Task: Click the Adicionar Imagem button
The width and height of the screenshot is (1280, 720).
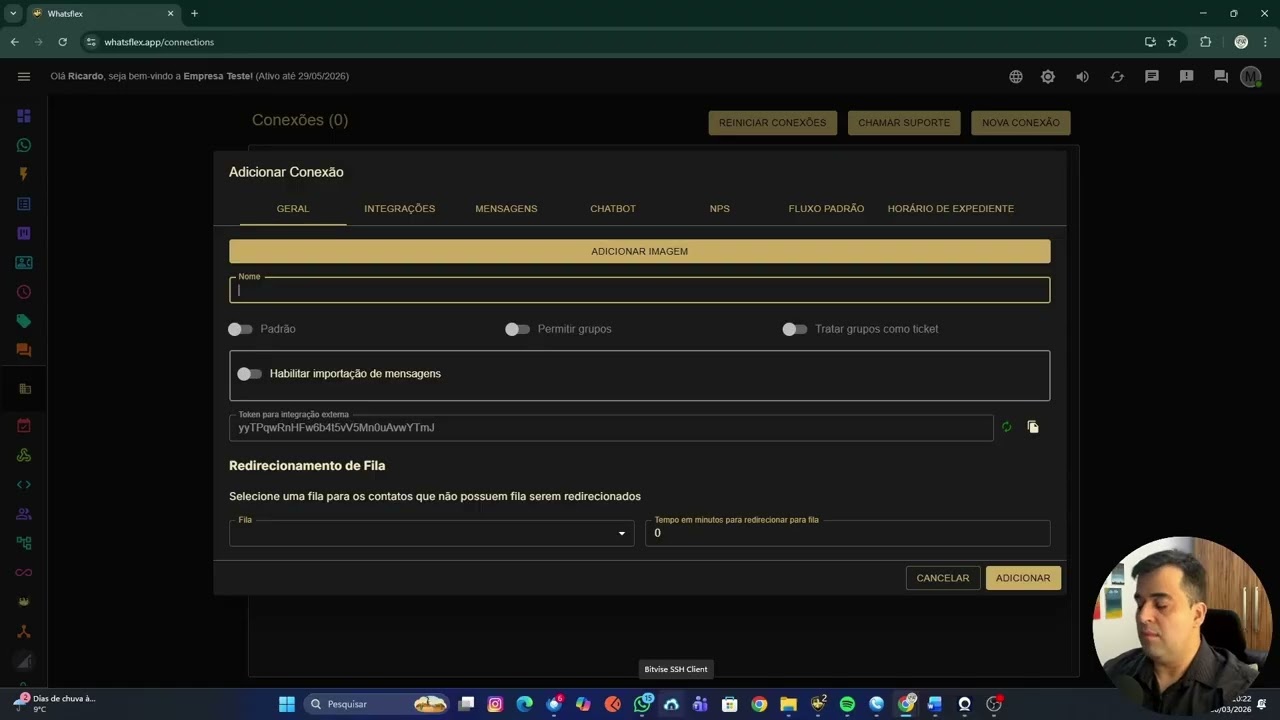Action: point(639,251)
